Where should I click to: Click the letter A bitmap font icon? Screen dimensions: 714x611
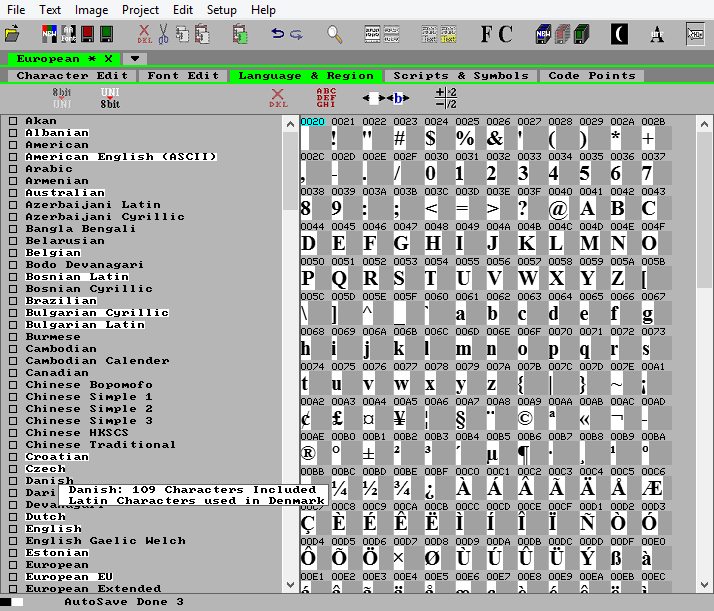(x=657, y=34)
